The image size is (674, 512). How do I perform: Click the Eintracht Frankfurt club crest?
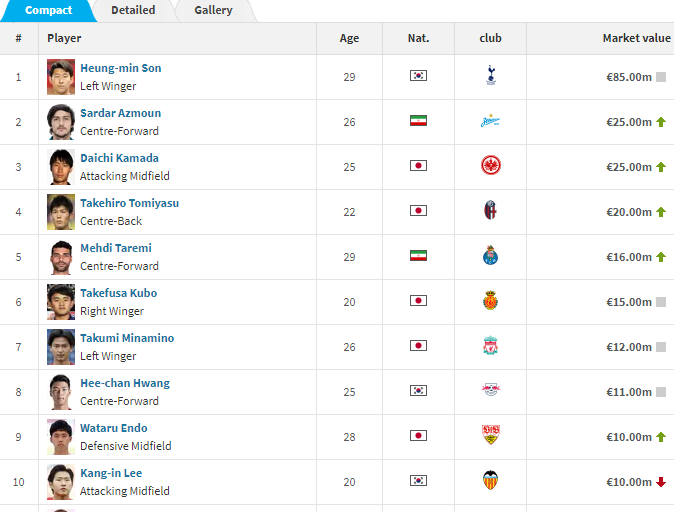[490, 166]
